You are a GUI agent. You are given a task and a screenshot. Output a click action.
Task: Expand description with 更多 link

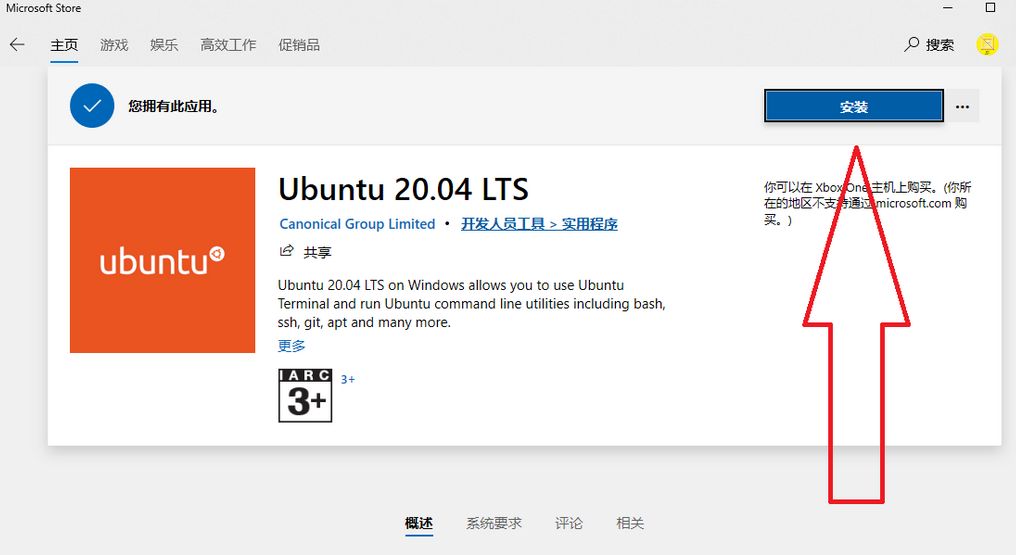[x=292, y=346]
